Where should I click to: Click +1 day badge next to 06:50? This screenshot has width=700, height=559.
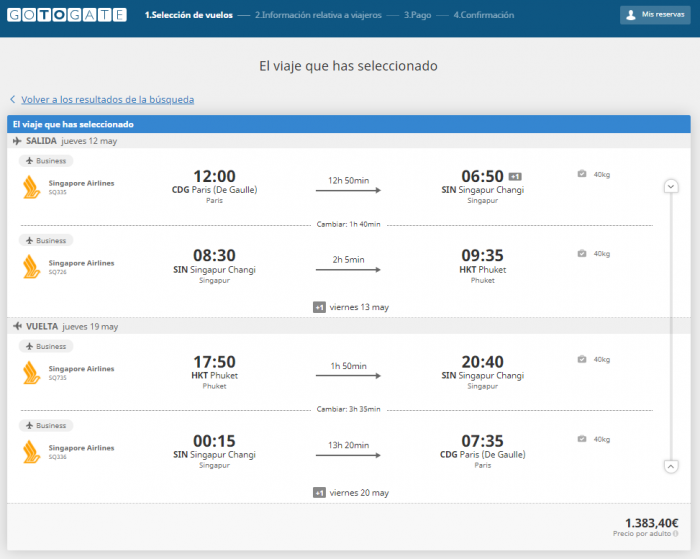(515, 176)
